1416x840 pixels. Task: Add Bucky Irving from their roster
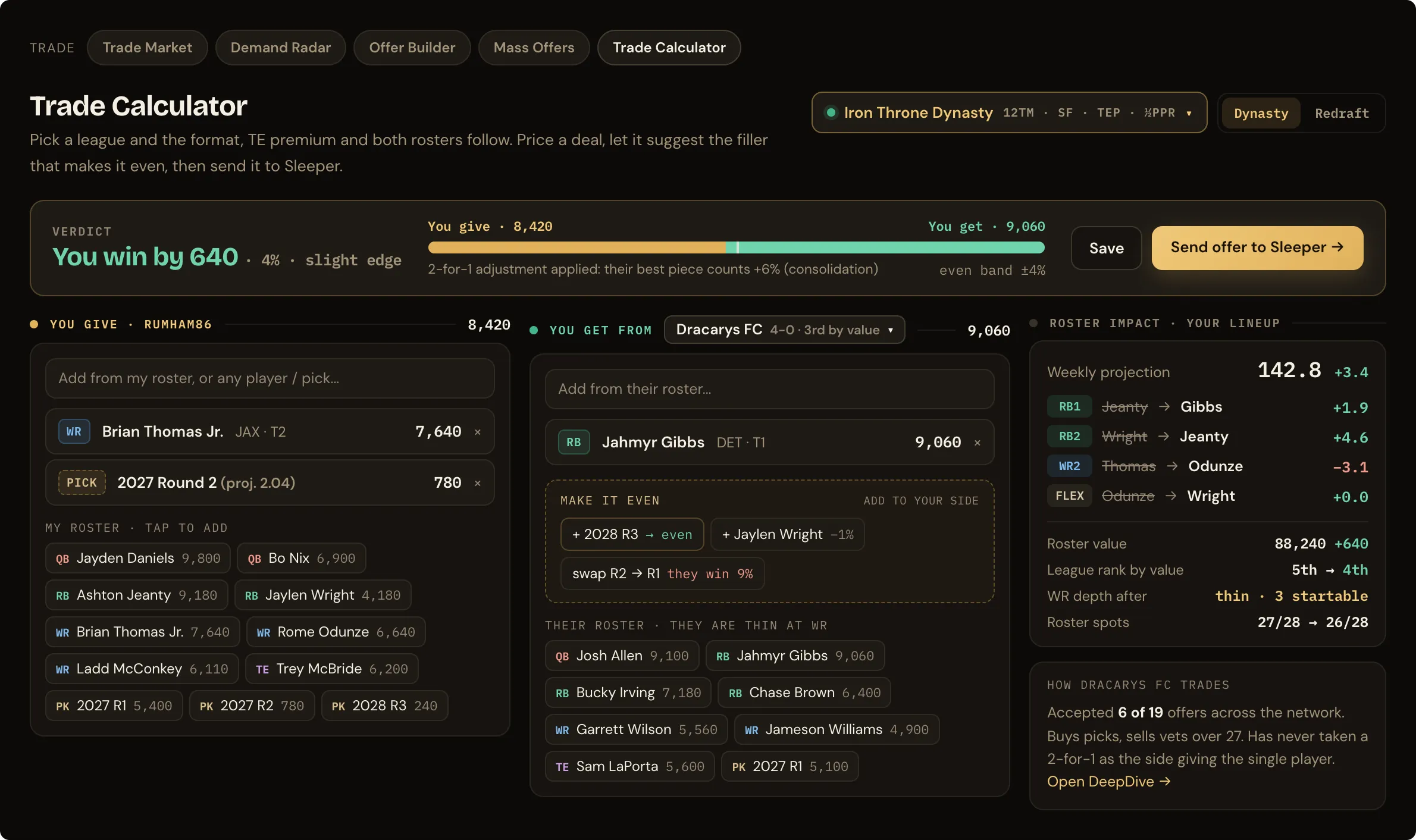coord(628,692)
